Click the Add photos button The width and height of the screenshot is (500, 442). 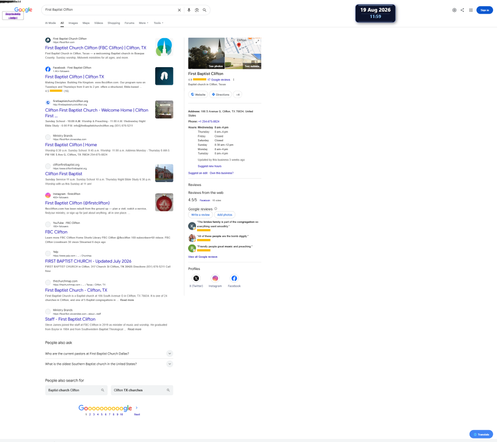pos(224,215)
